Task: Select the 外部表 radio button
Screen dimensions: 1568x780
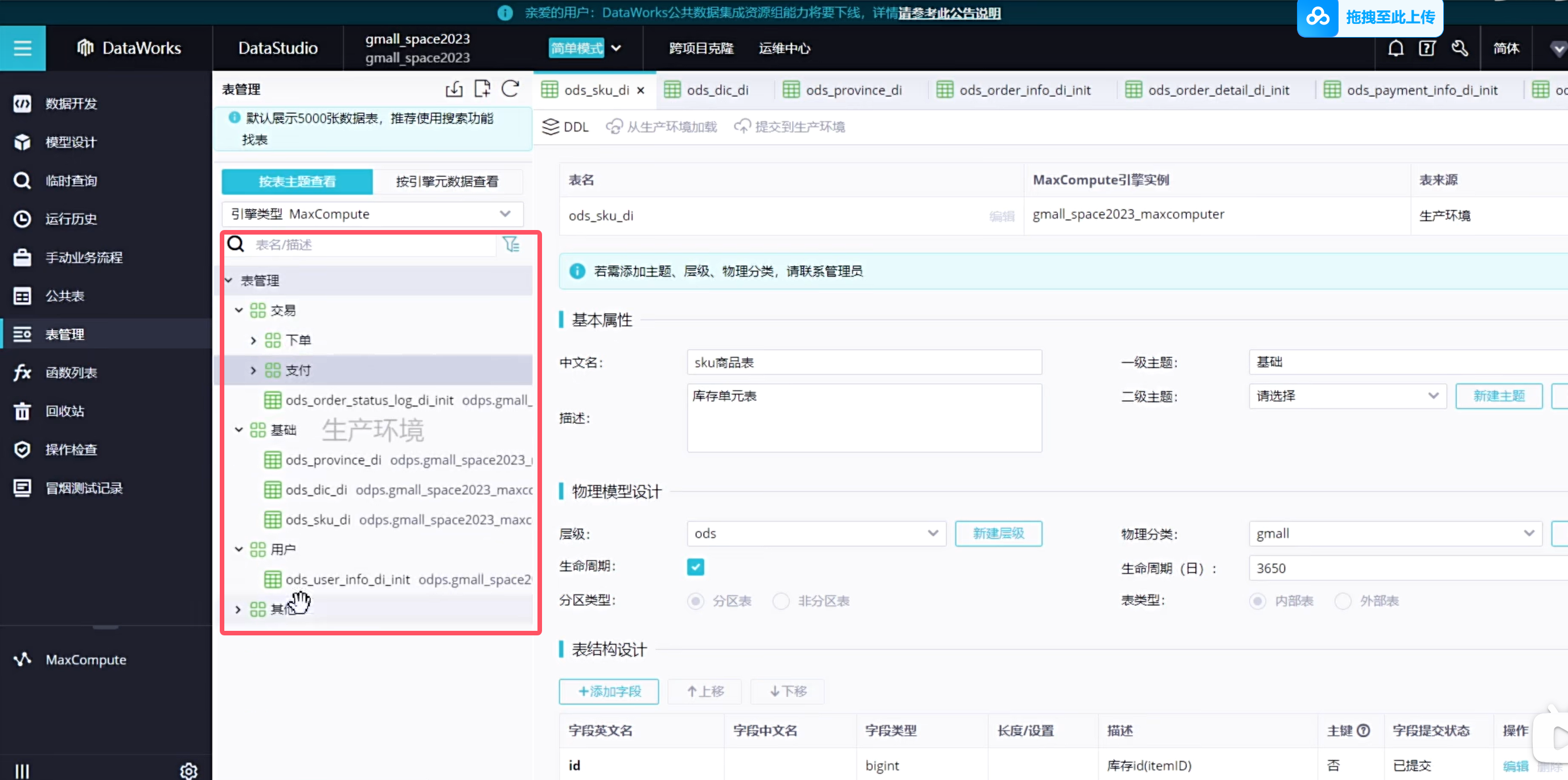Action: click(x=1343, y=601)
